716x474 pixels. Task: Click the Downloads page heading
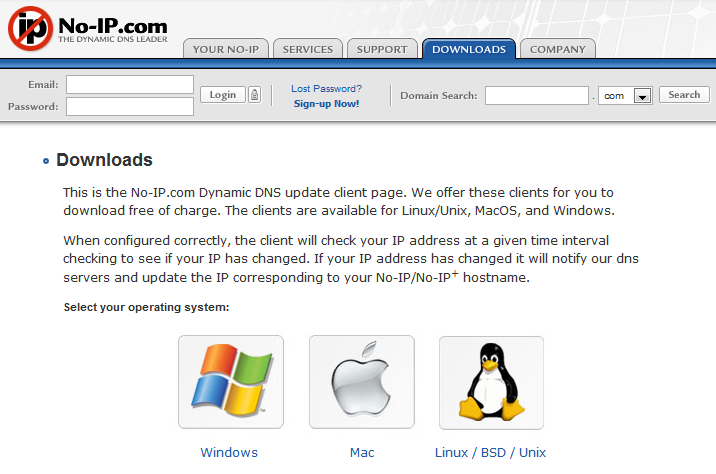tap(104, 160)
